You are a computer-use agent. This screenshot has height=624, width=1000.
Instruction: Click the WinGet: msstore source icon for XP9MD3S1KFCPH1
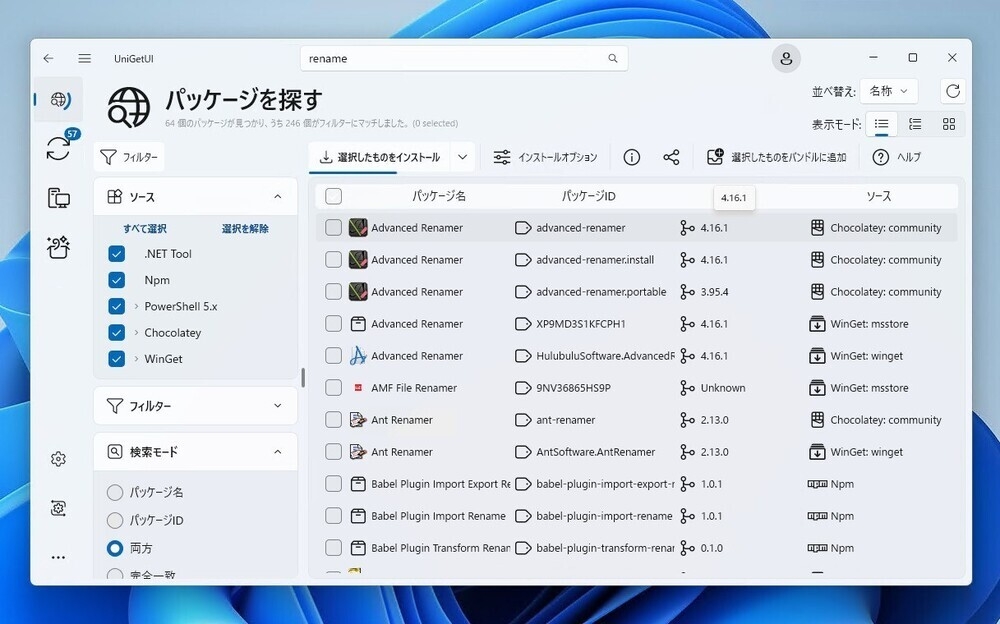(x=817, y=323)
